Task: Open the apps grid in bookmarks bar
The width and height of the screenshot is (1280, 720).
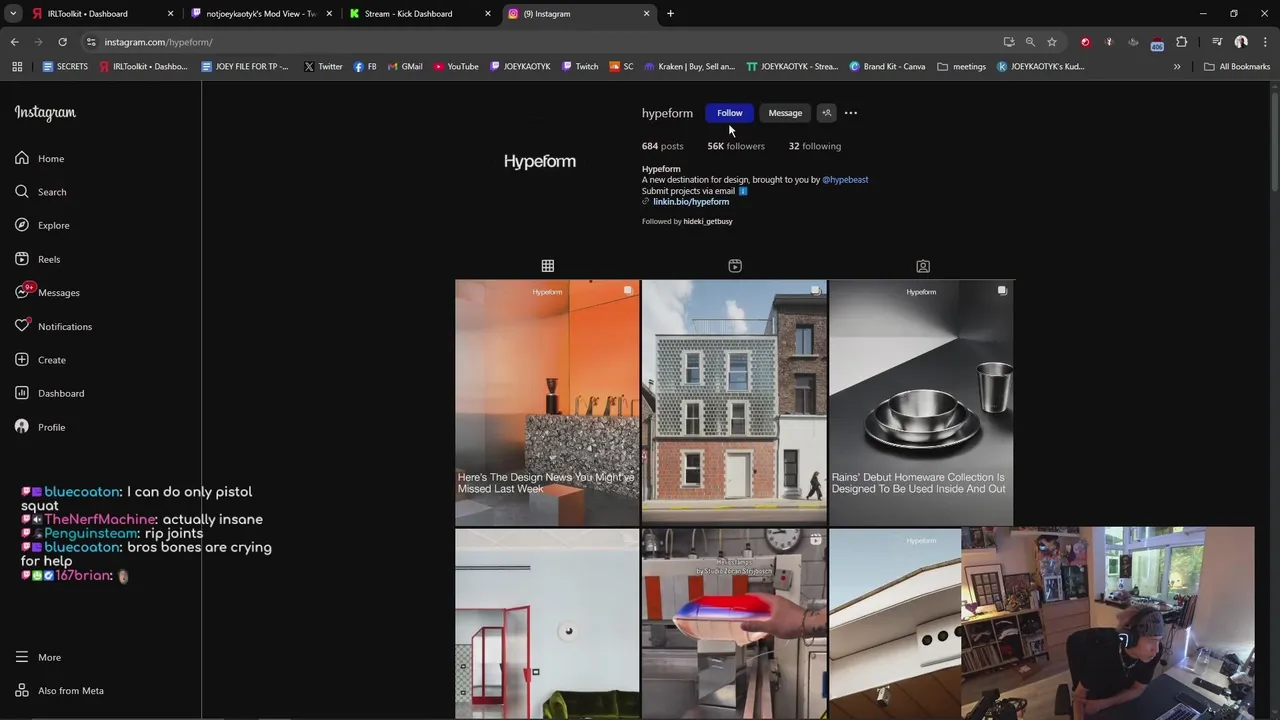Action: [17, 66]
